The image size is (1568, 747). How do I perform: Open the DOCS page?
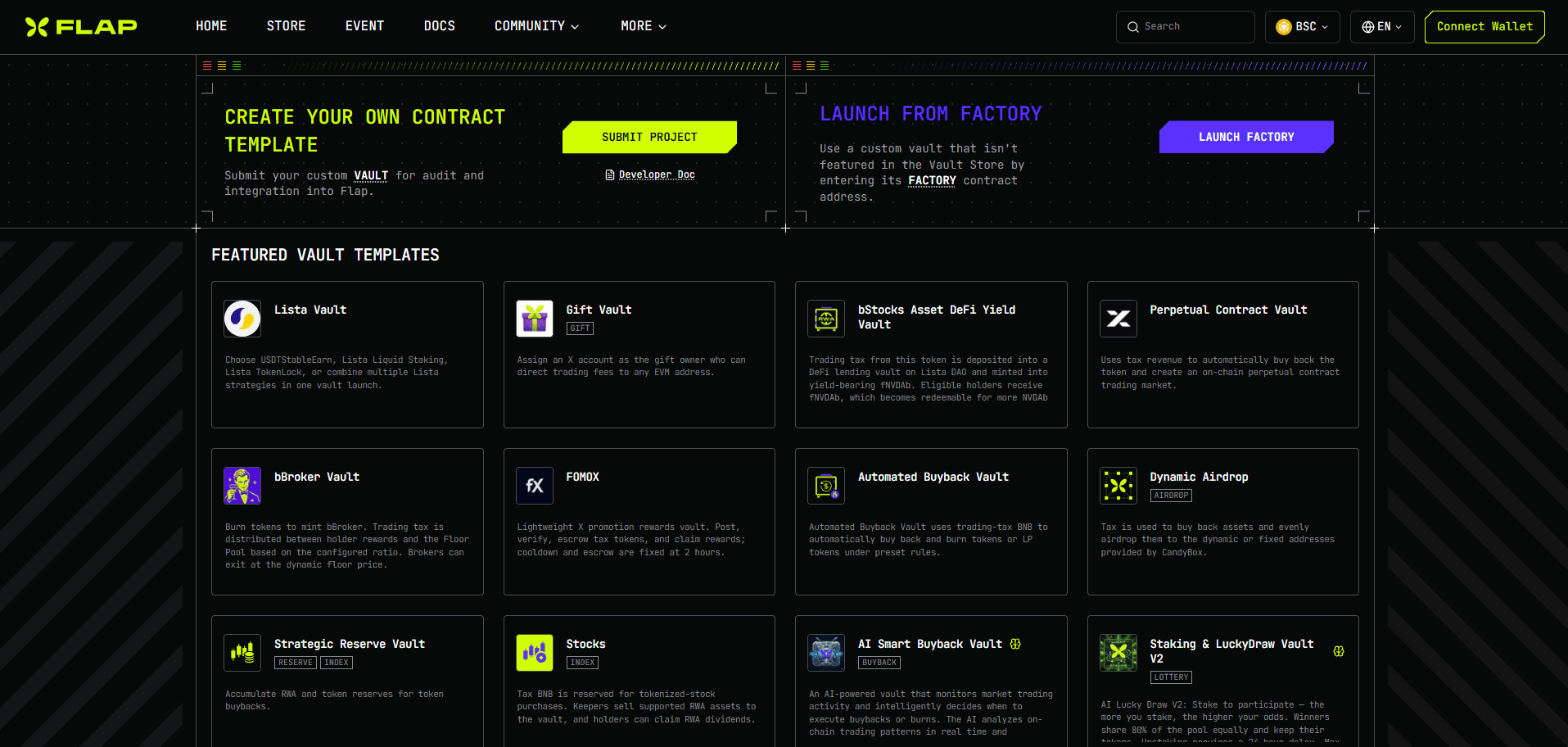(x=440, y=26)
